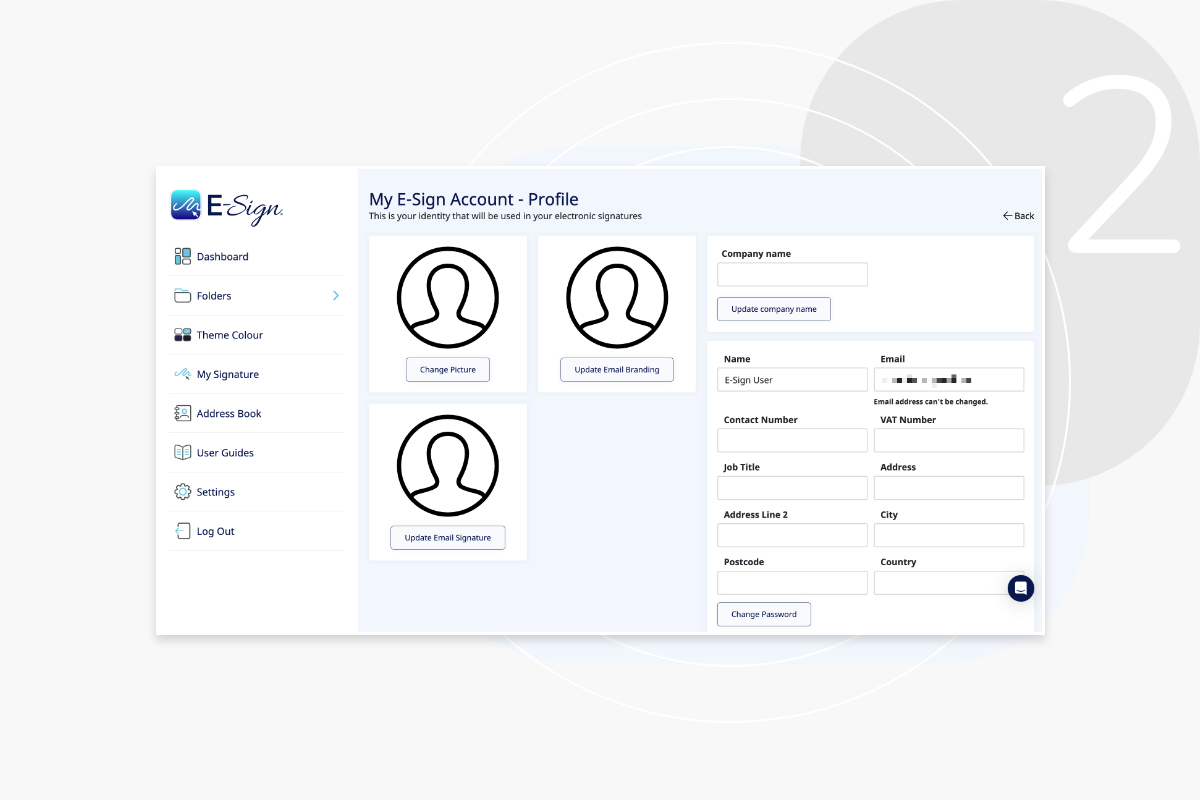
Task: Go Back using the arrow link
Action: point(1019,216)
